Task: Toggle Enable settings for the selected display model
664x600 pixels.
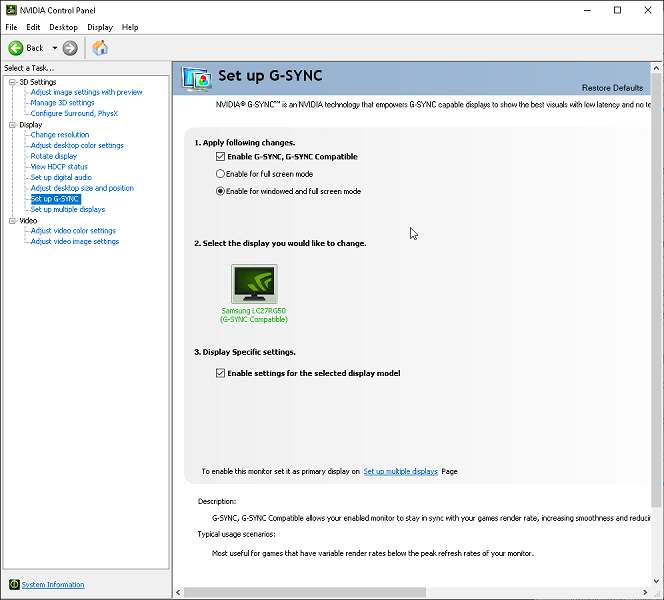Action: click(220, 373)
